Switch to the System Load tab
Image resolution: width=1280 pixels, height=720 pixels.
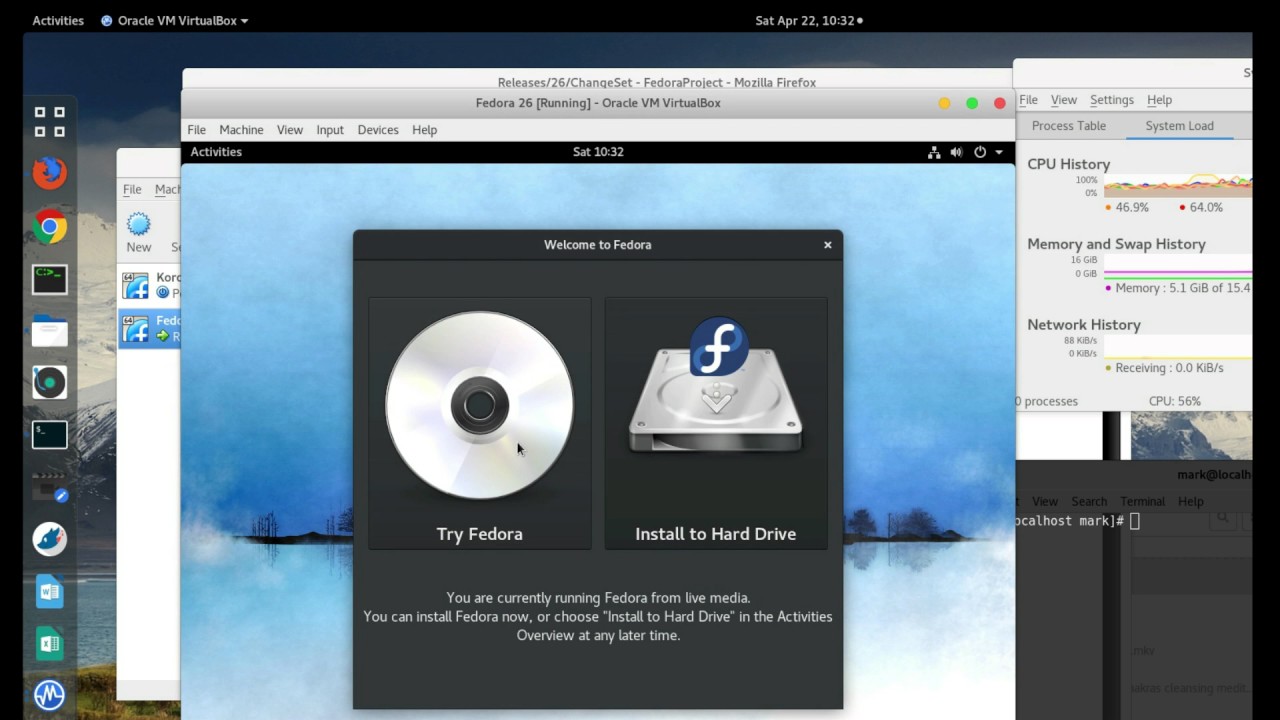tap(1180, 126)
